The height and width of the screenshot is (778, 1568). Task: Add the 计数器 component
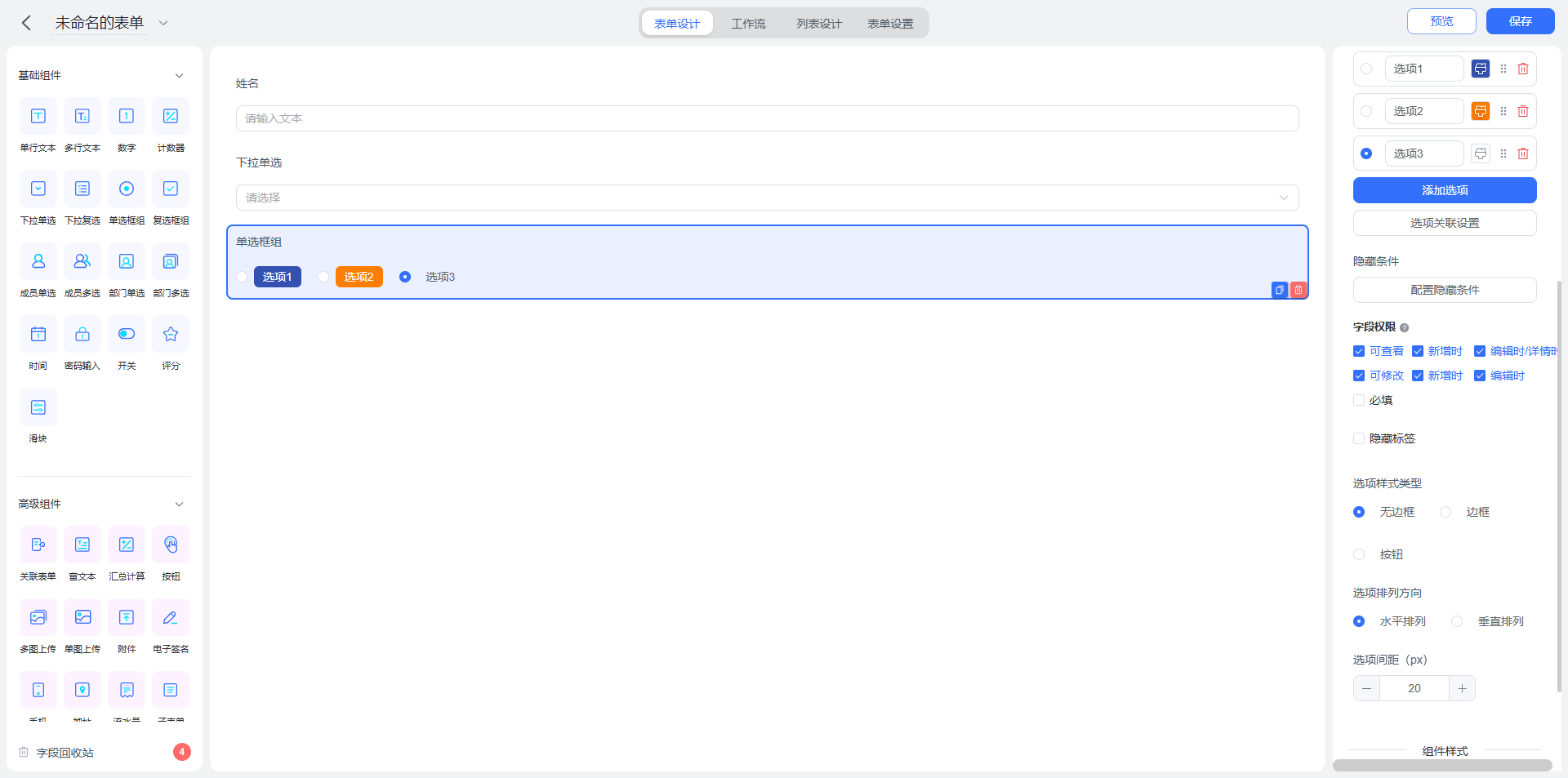click(x=171, y=116)
